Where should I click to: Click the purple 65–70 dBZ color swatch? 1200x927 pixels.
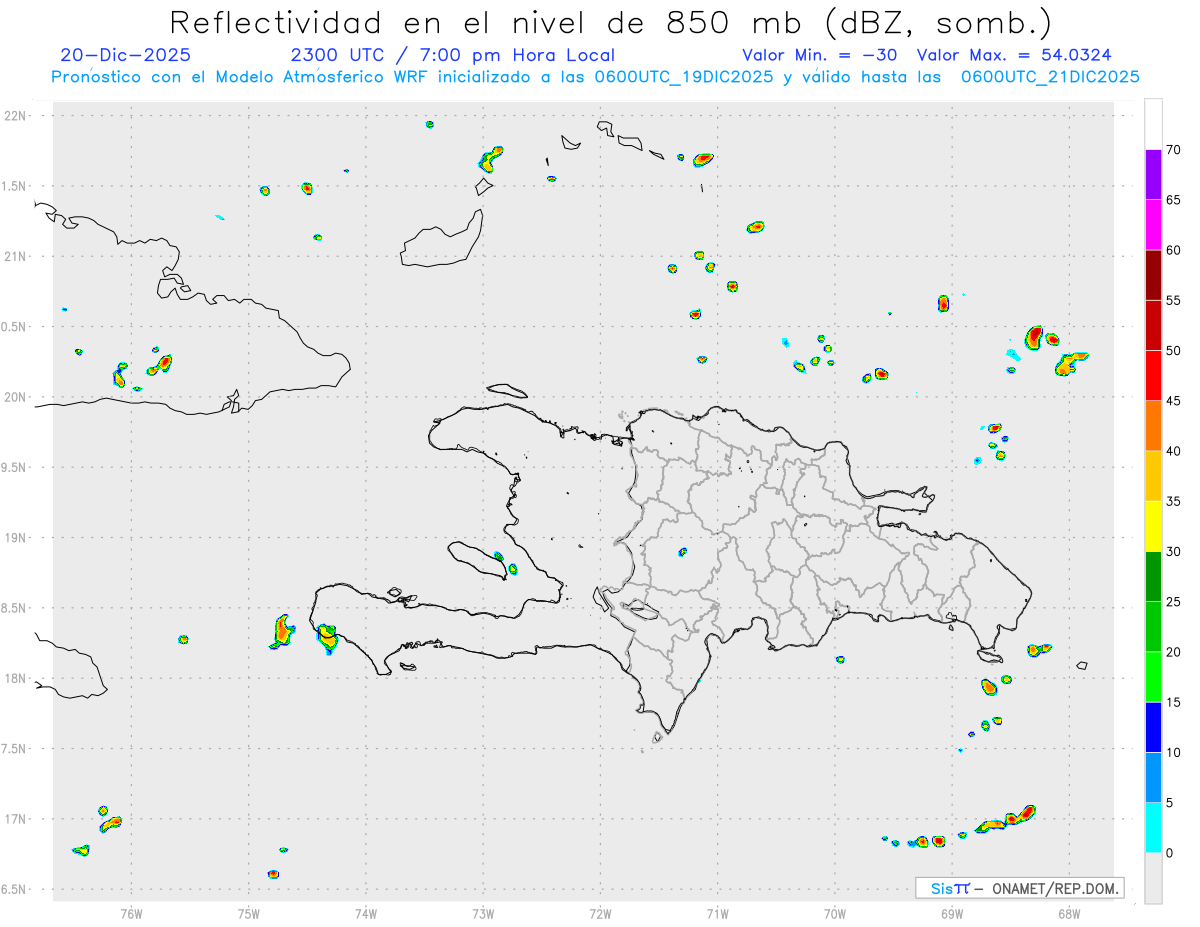(x=1153, y=174)
